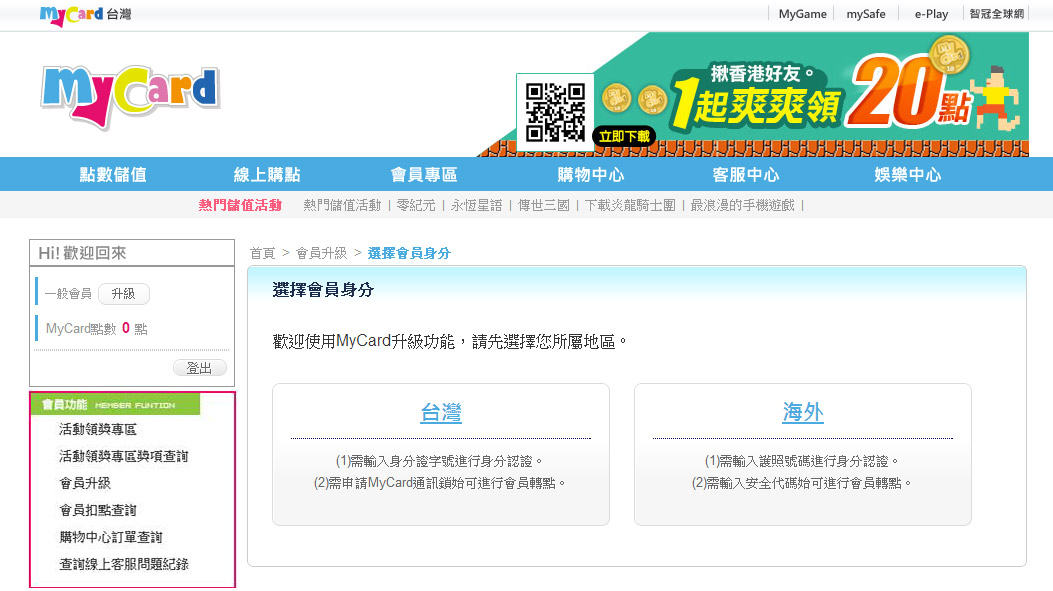Open the 點數儲值 menu

[x=113, y=175]
